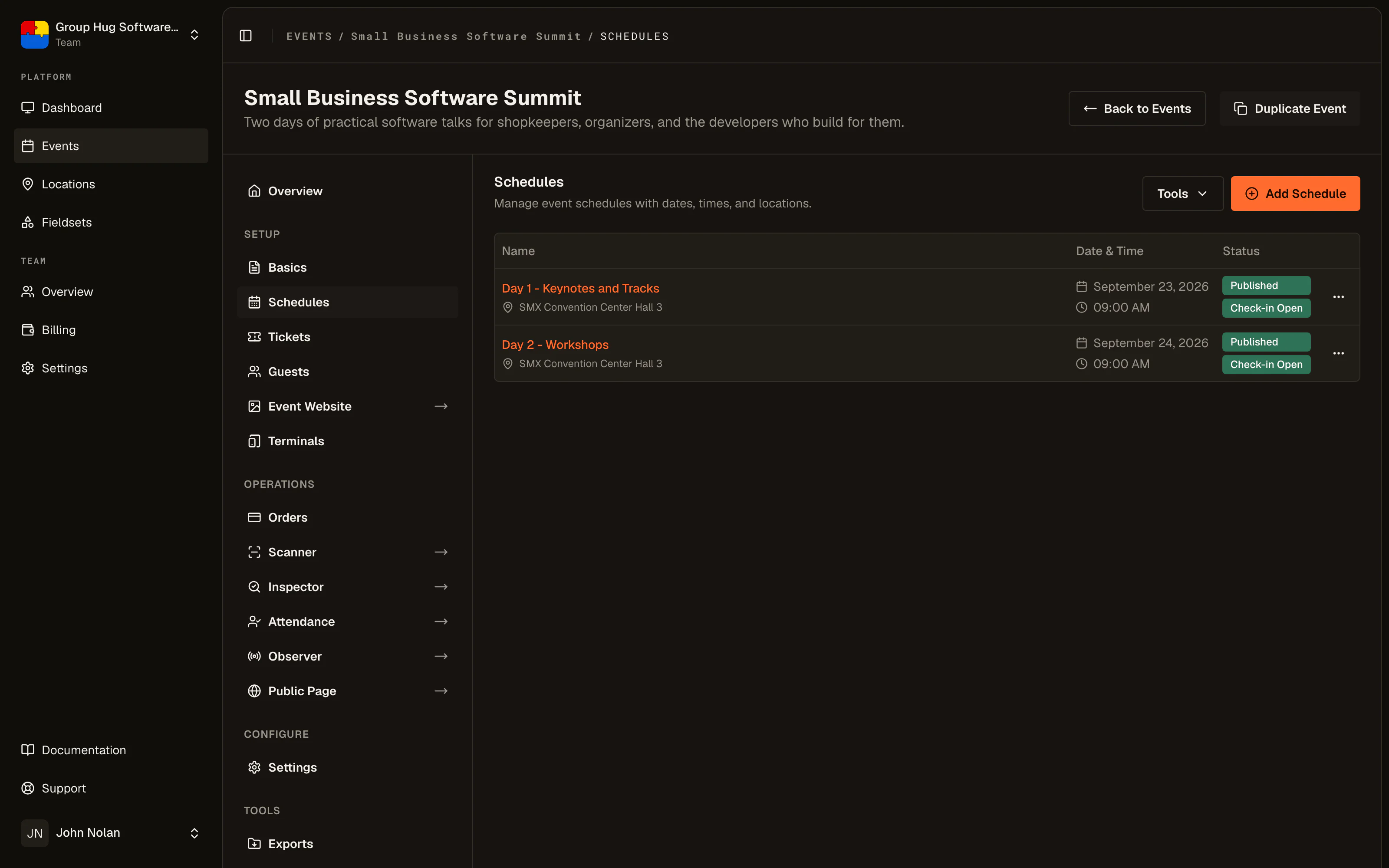The image size is (1389, 868).
Task: Click the Terminals device icon
Action: (254, 441)
